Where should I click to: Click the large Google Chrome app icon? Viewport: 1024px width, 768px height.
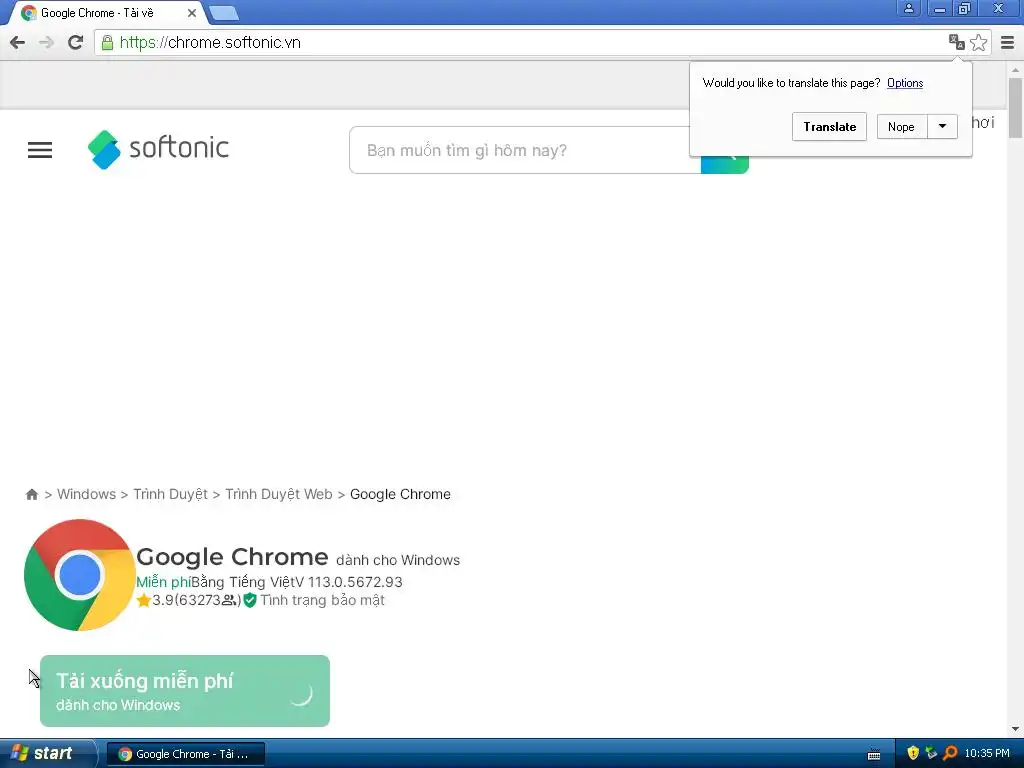(80, 575)
